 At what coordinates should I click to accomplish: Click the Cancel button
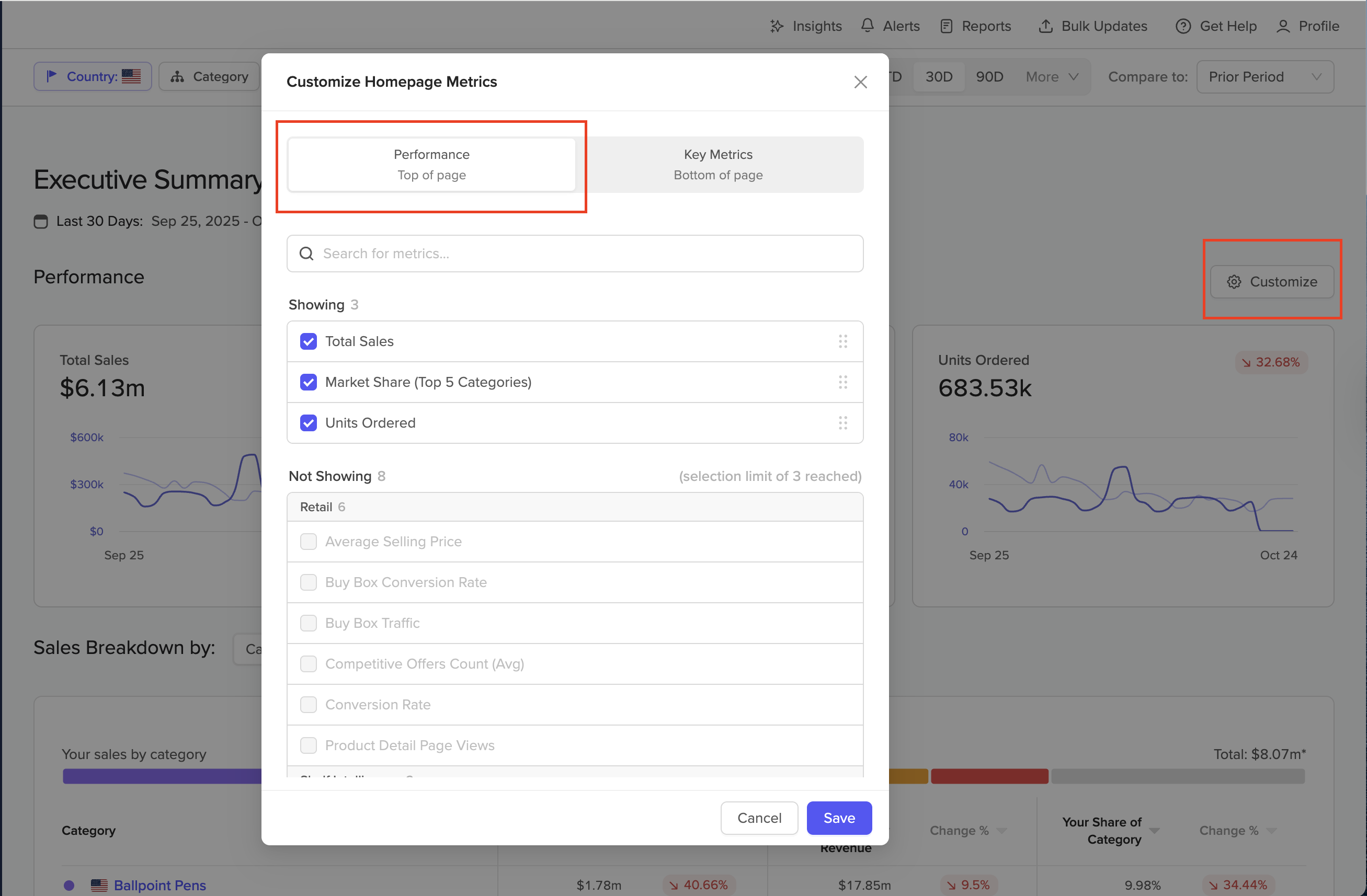point(759,818)
